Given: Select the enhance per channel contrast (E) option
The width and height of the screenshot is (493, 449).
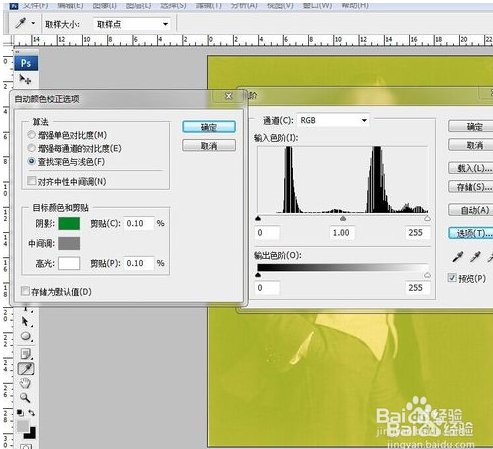Looking at the screenshot, I should click(75, 148).
